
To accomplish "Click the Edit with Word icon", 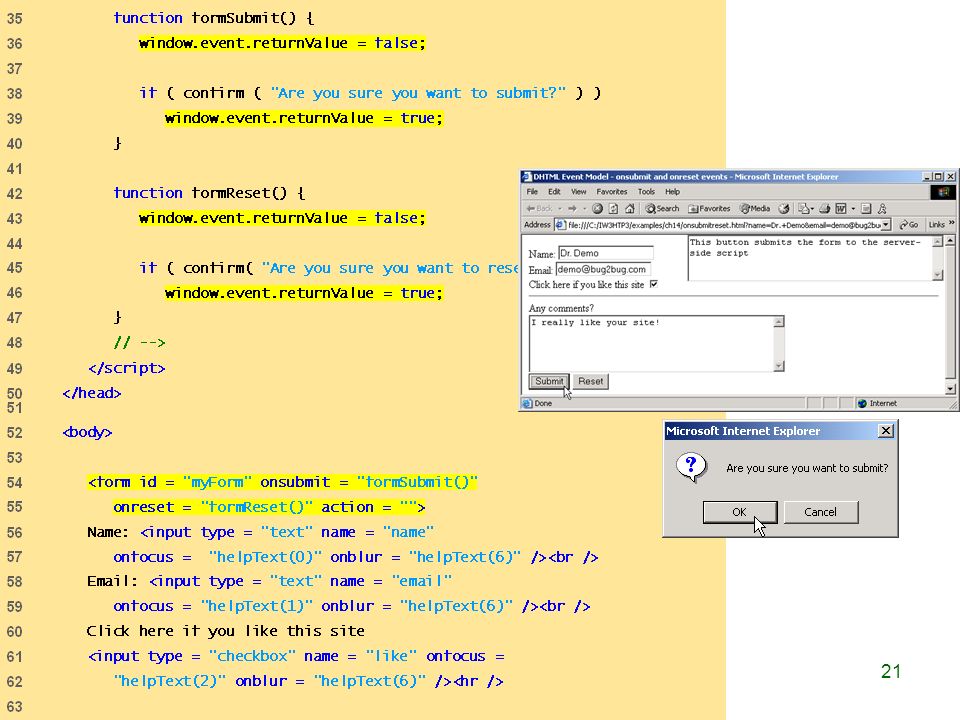I will pos(841,209).
